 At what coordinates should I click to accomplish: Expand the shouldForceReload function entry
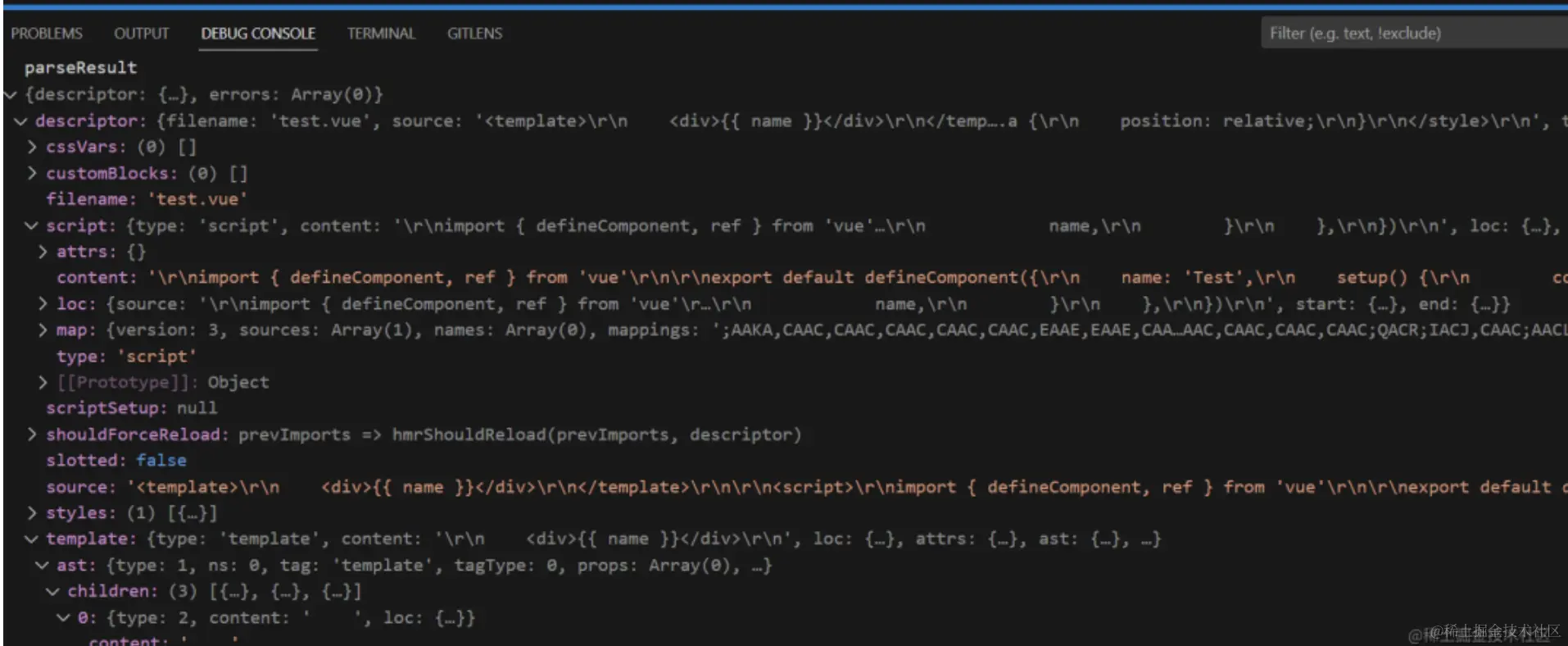click(x=32, y=434)
